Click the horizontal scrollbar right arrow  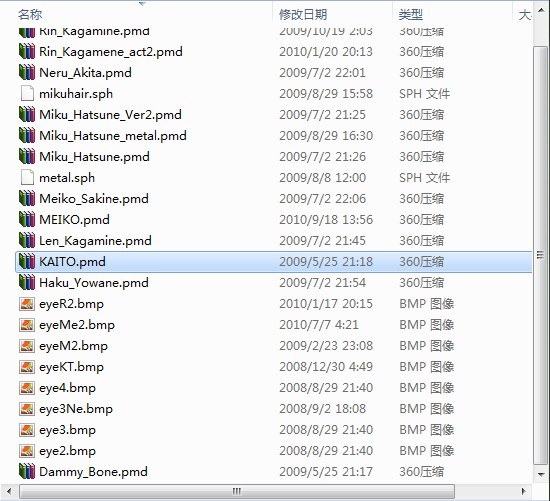click(x=523, y=491)
